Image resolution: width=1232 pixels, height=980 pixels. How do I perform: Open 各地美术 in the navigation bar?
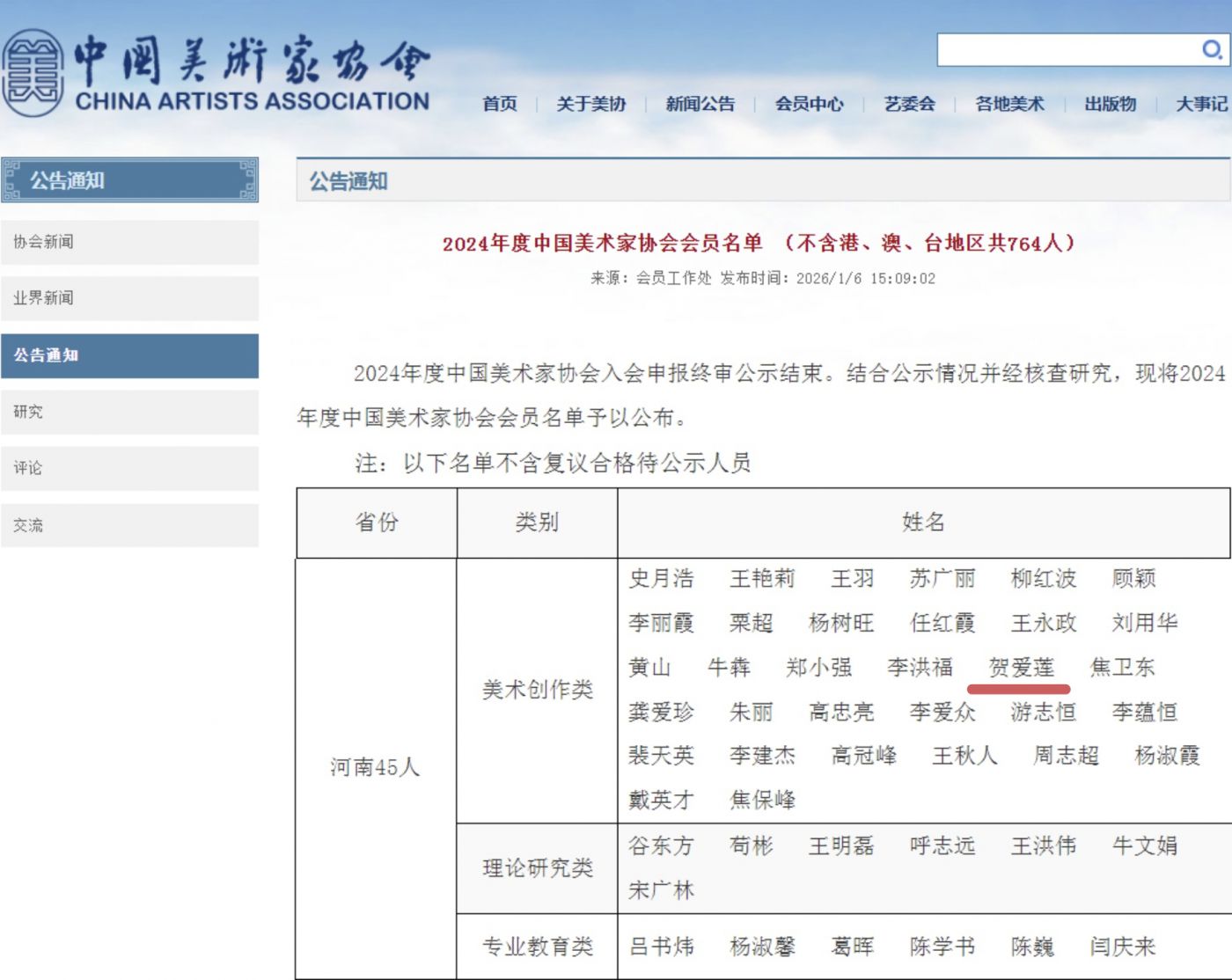[x=1009, y=104]
